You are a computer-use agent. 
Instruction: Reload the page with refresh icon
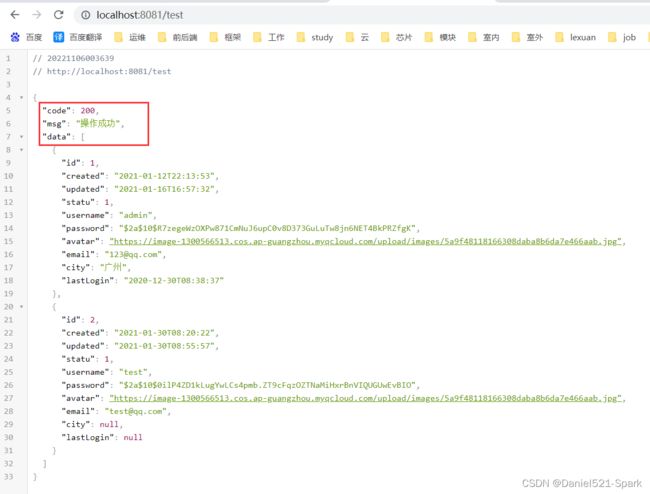[58, 15]
